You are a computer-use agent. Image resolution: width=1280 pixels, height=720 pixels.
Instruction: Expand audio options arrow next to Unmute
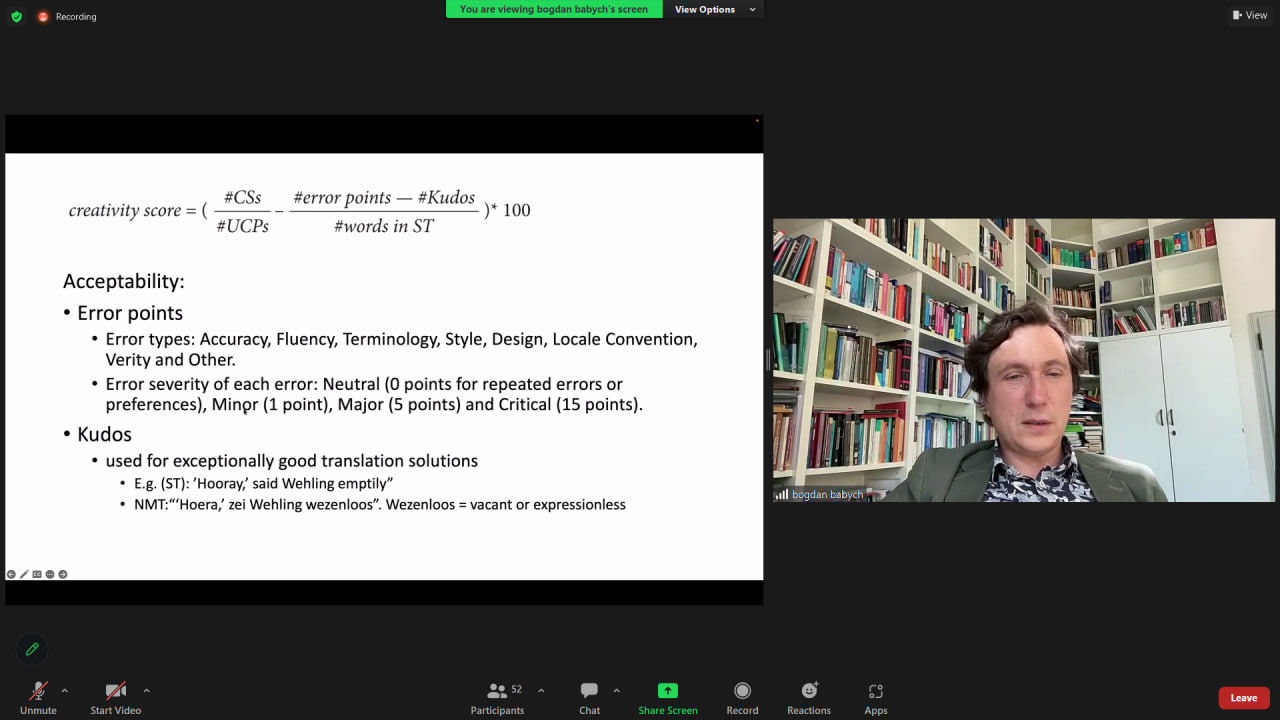click(65, 690)
